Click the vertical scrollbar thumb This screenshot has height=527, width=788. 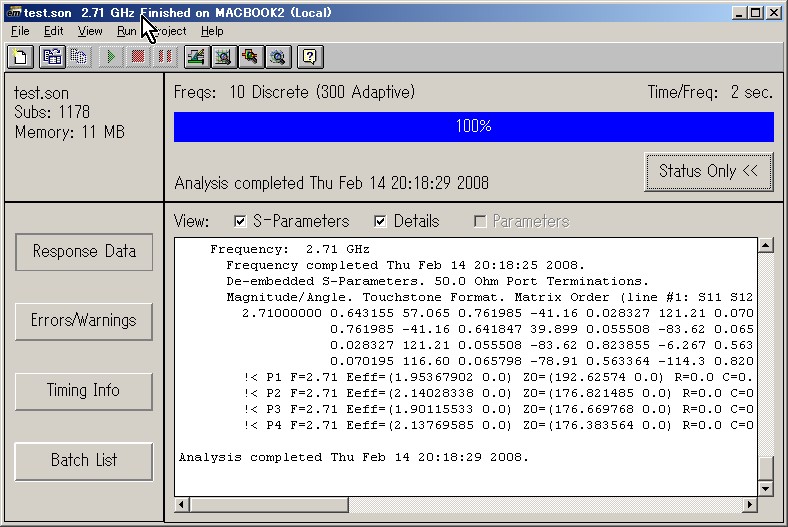765,468
